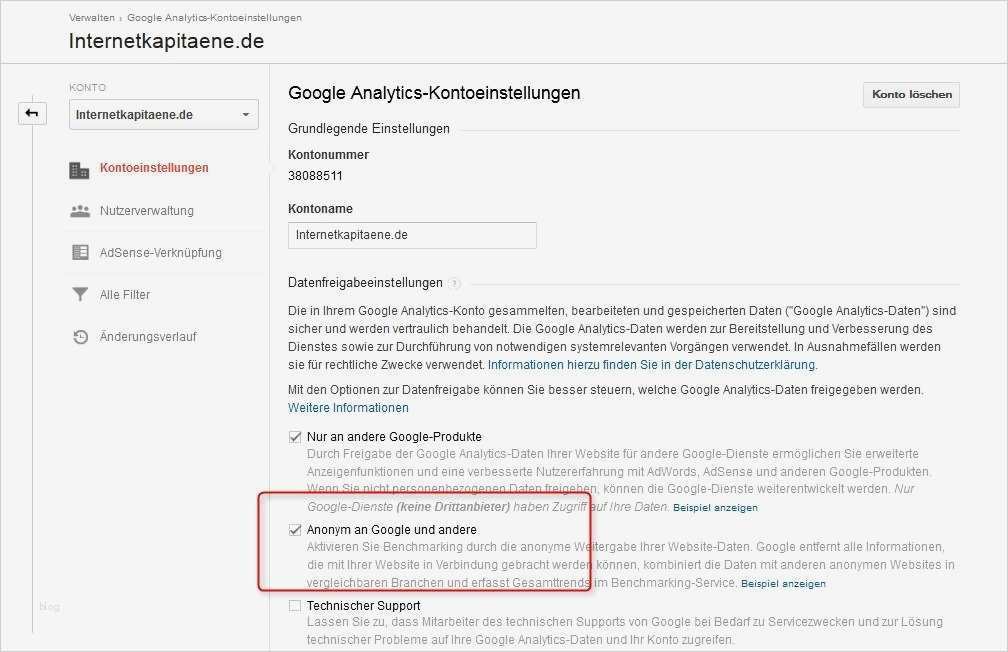Enable the Technischer Support checkbox

(295, 605)
